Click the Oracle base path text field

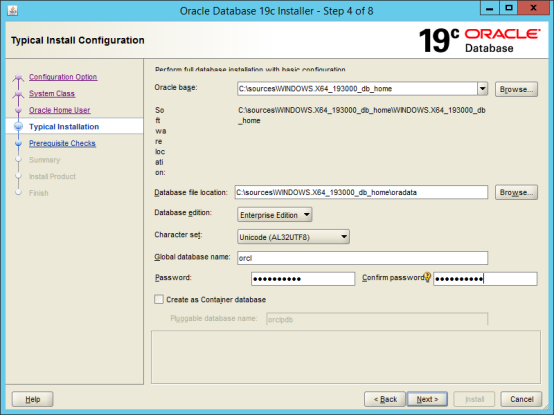click(357, 88)
